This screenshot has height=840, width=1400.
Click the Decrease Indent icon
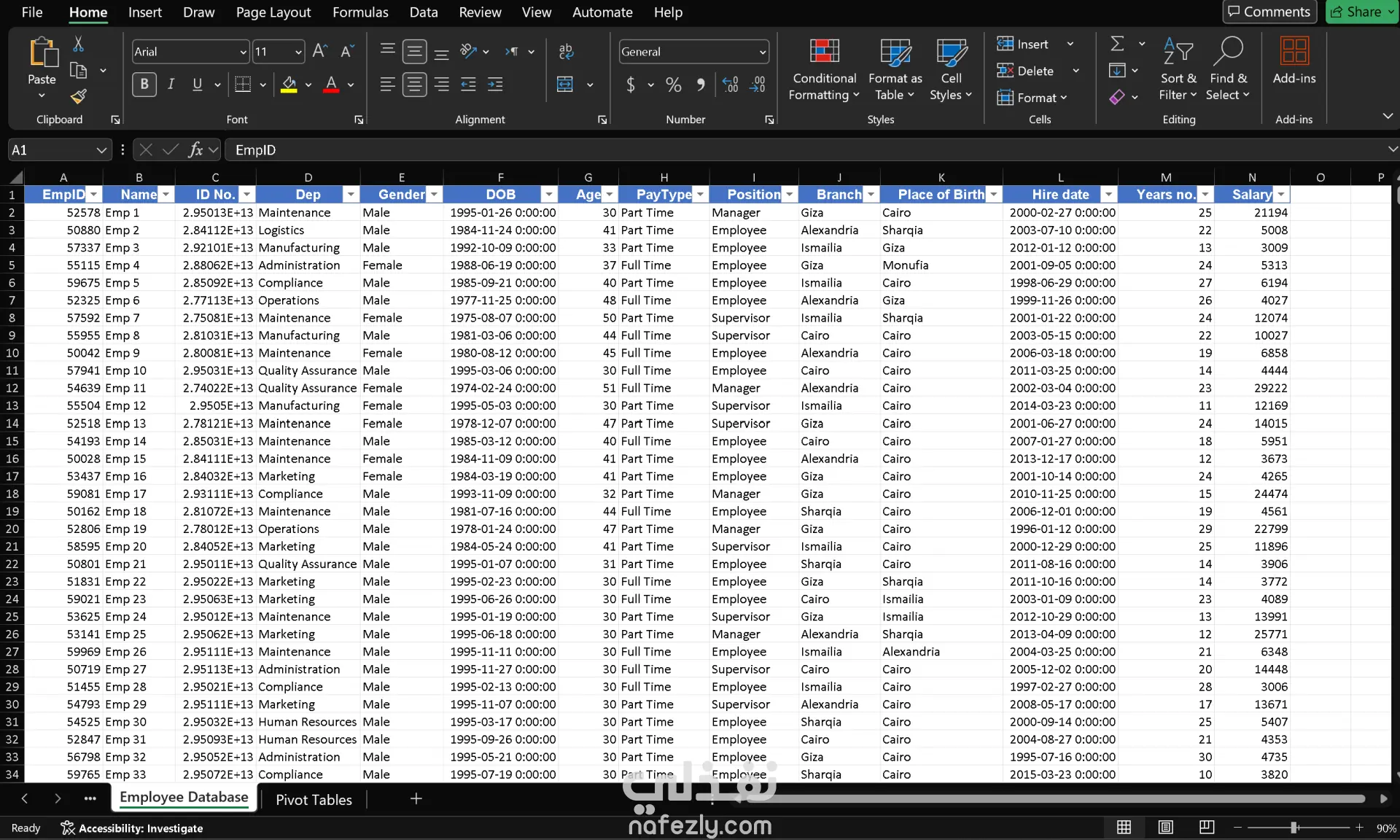pyautogui.click(x=468, y=85)
